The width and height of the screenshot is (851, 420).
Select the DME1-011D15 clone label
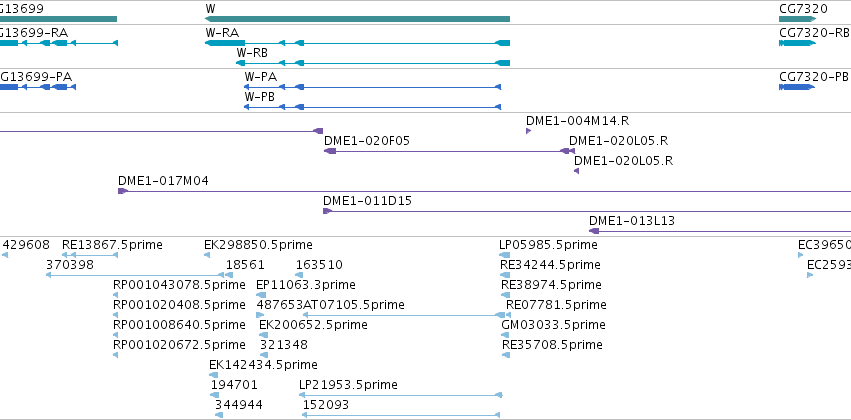click(367, 201)
